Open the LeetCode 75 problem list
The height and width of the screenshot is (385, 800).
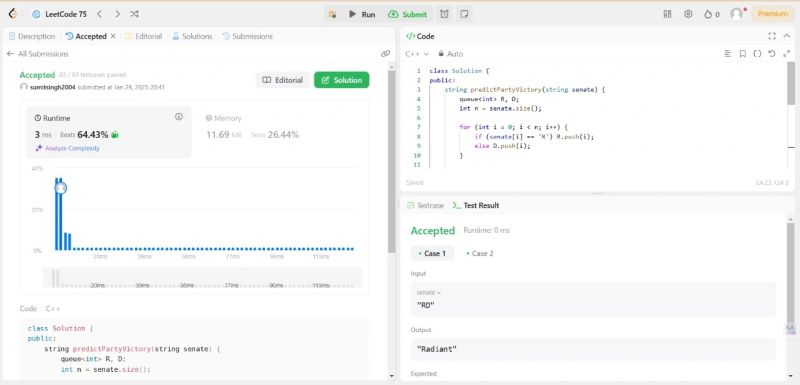[x=59, y=14]
